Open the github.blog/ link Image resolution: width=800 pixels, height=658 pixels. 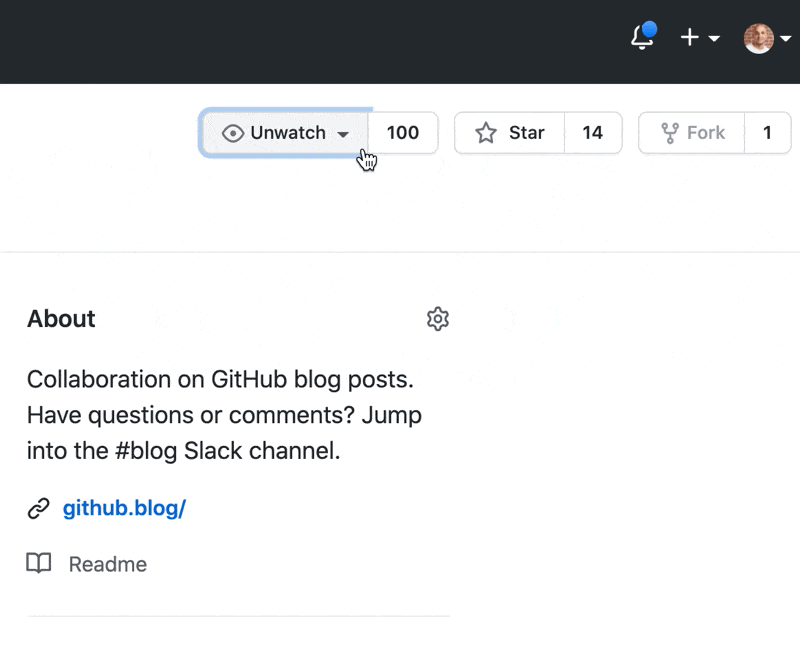[124, 508]
